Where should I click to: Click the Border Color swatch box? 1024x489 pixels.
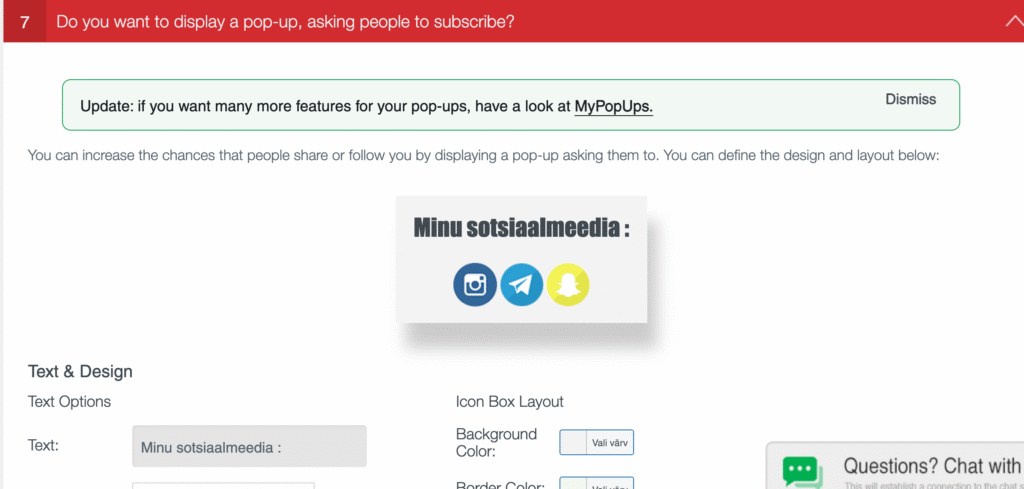(573, 485)
